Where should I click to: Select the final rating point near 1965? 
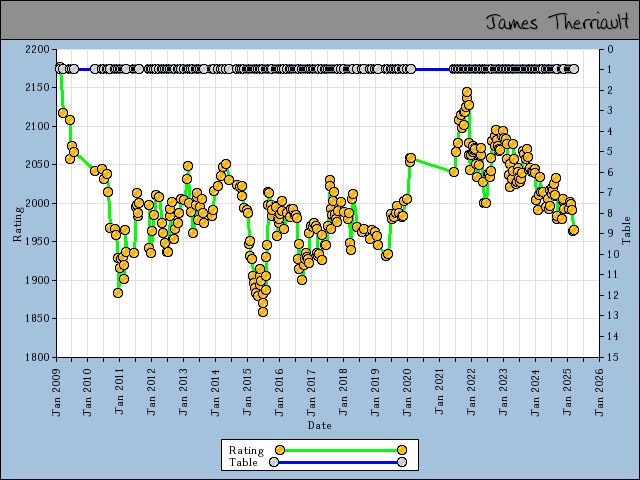573,230
